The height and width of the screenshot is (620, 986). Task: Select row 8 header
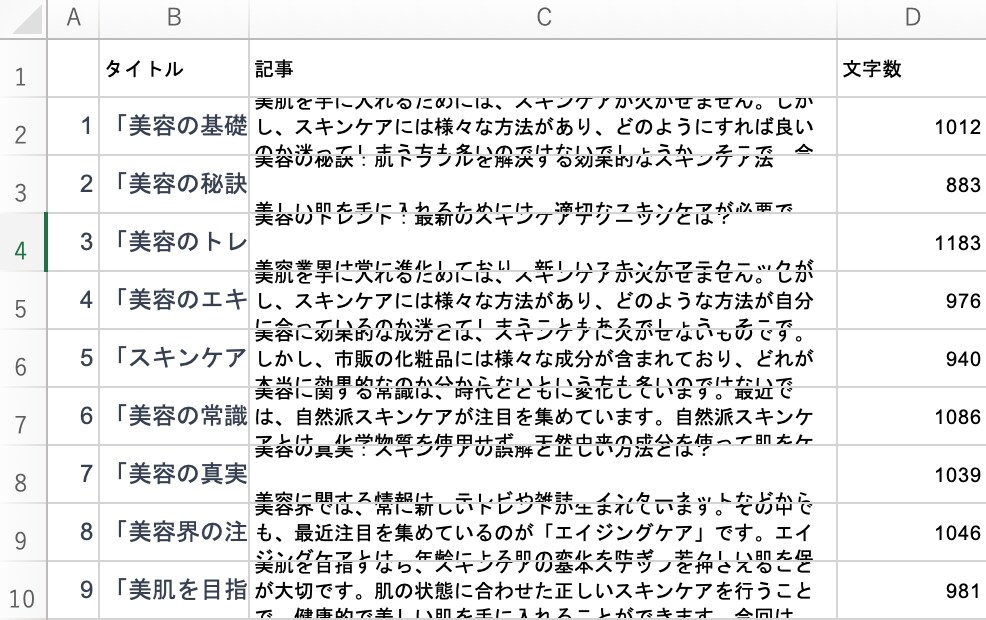23,474
